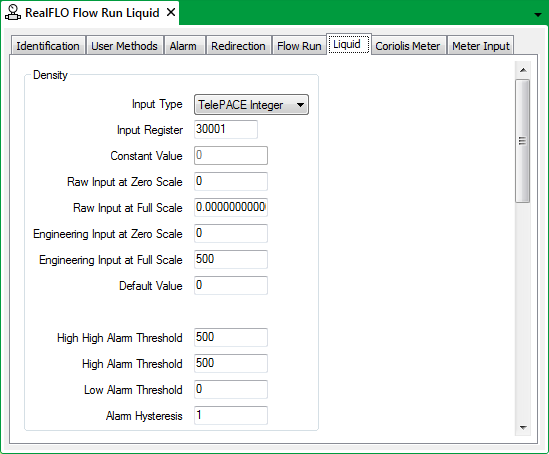Switch to the Flow Run tab
549x454 pixels.
[x=299, y=46]
